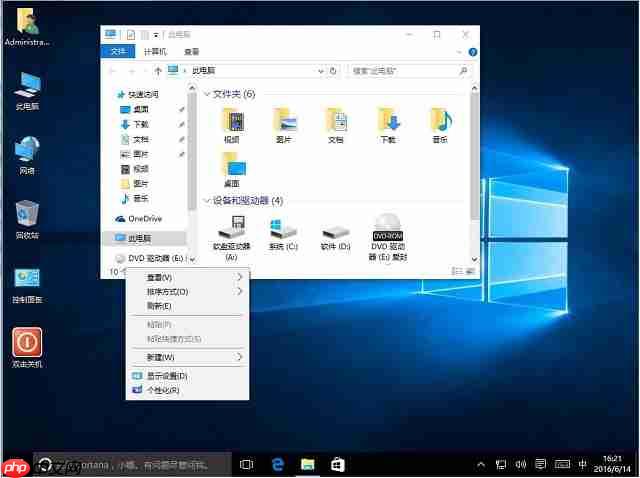640x478 pixels.
Task: Click the Forward arrow in Explorer
Action: pyautogui.click(x=132, y=71)
